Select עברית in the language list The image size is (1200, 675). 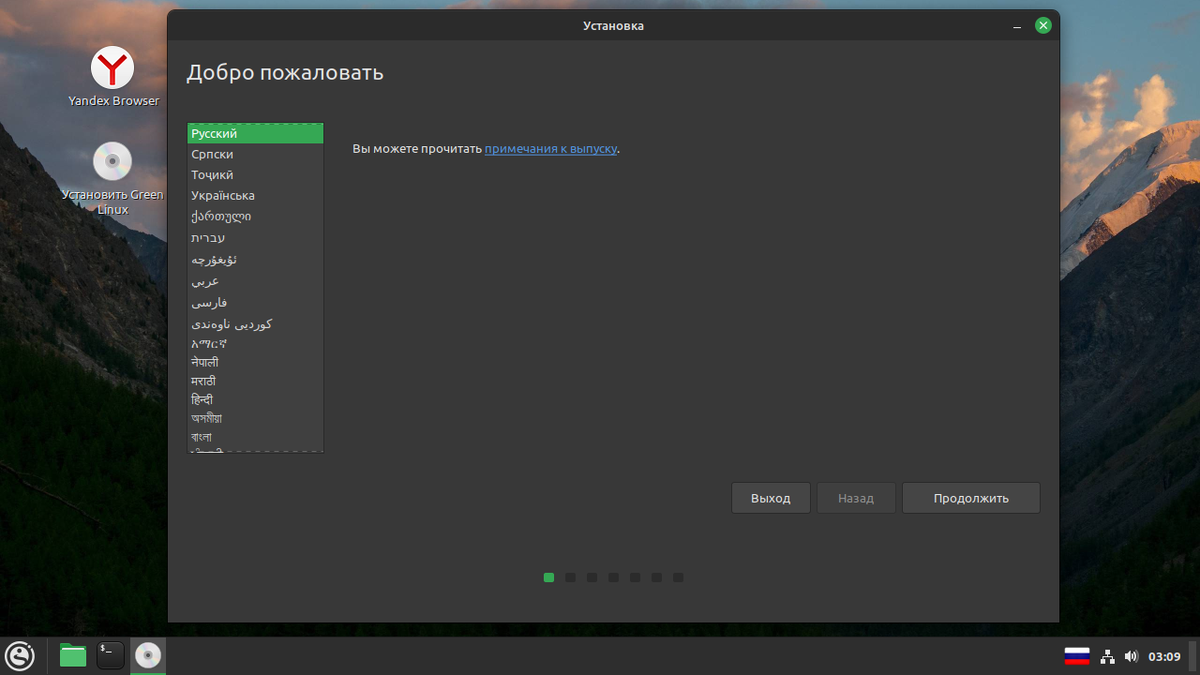(256, 238)
